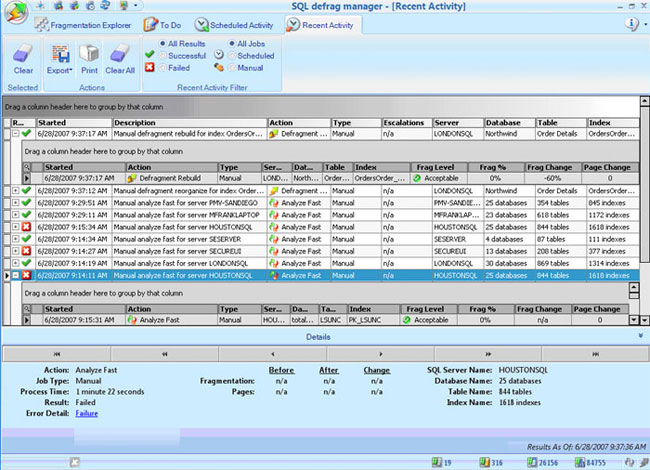Collapse the selected 9:14:11 AM HOUSTONSQL row
Image resolution: width=650 pixels, height=470 pixels.
pyautogui.click(x=16, y=275)
